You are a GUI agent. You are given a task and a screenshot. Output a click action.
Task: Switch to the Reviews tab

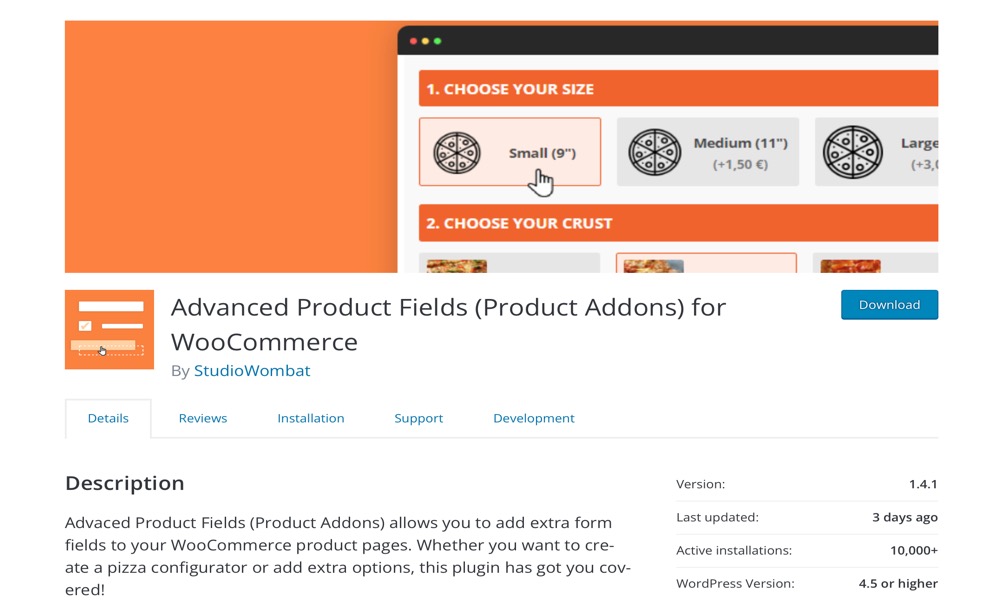point(203,418)
